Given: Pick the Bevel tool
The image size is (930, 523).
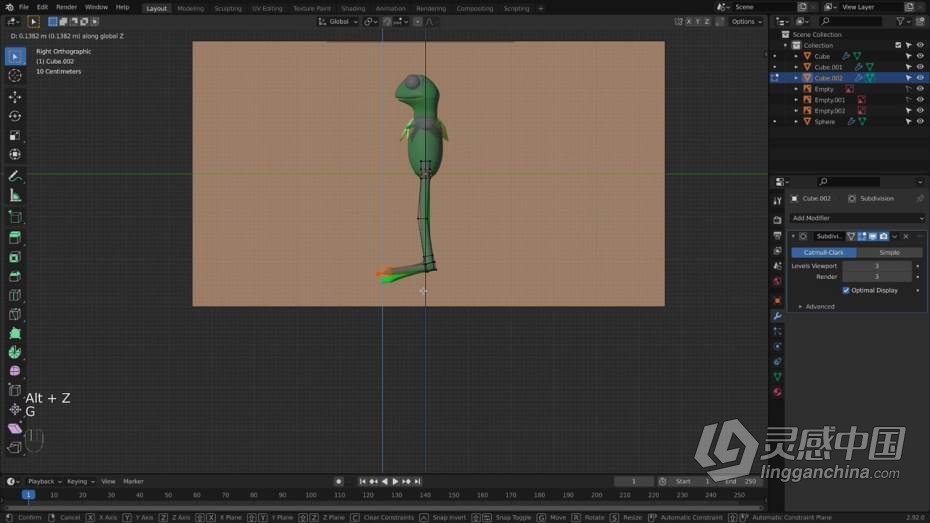Looking at the screenshot, I should pyautogui.click(x=15, y=276).
